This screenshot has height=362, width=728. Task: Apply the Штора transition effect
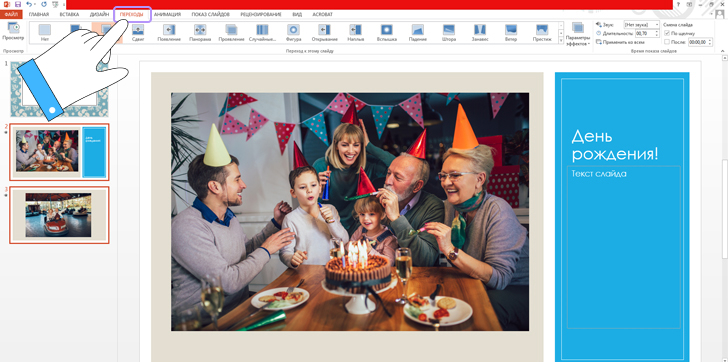coord(448,33)
